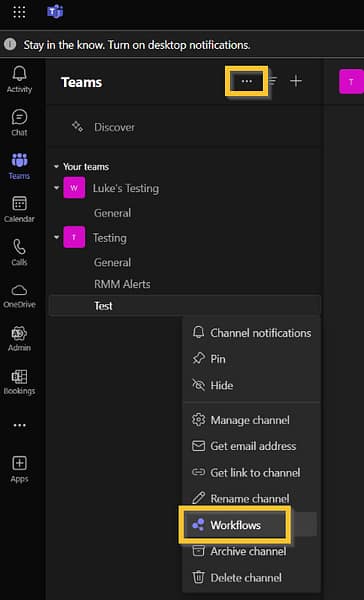Click the Testing team avatar
This screenshot has height=600, width=364.
(74, 237)
